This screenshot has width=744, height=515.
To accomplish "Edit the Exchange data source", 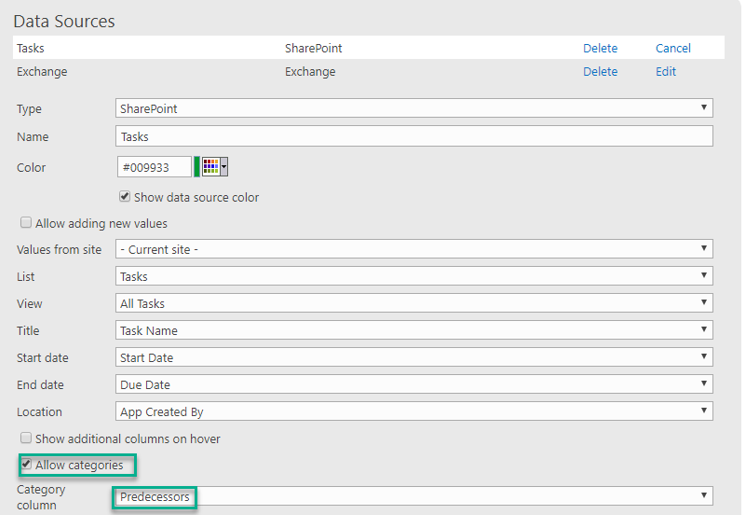I will (x=666, y=72).
